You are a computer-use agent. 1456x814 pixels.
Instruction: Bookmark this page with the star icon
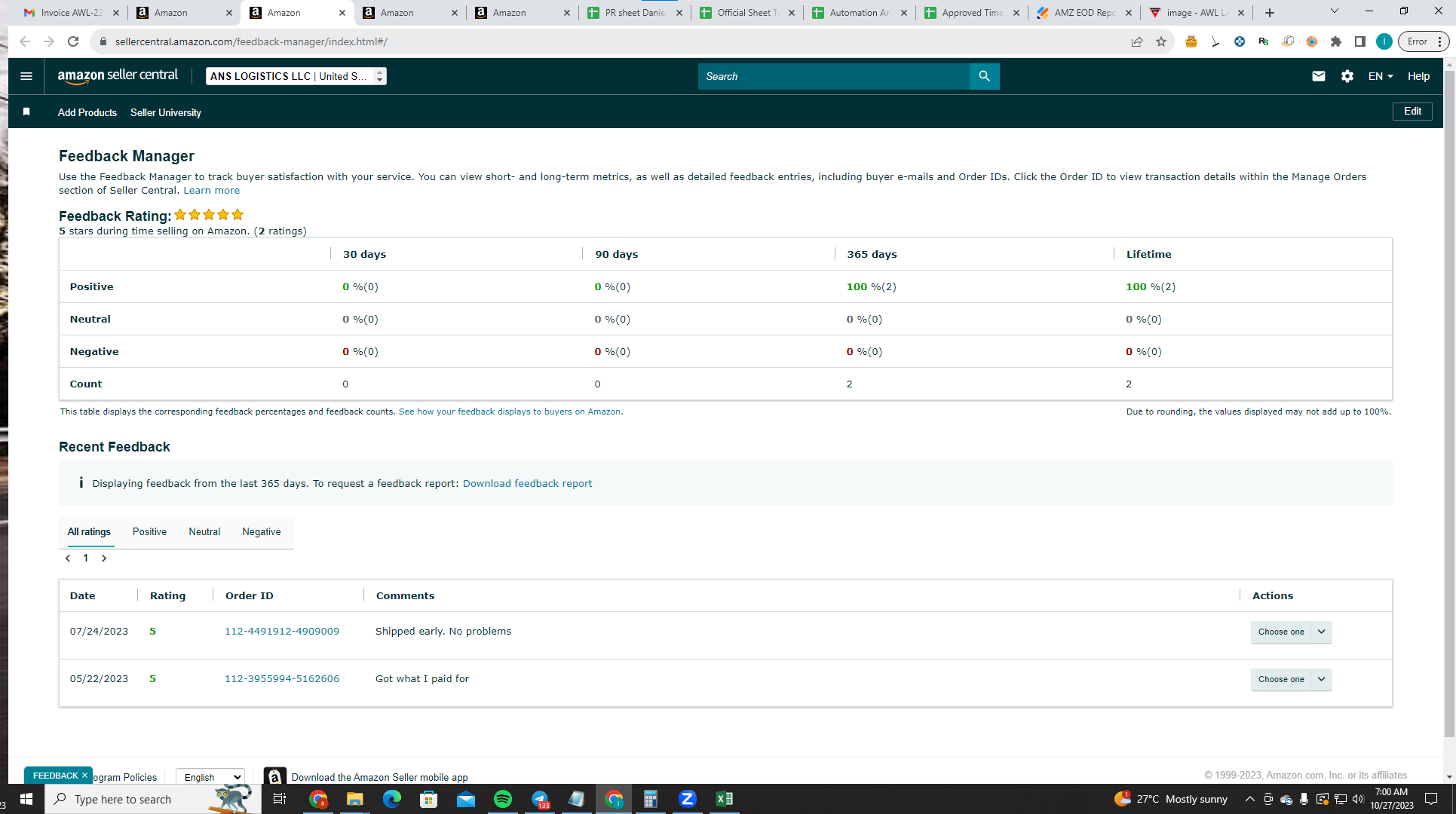[x=1161, y=41]
